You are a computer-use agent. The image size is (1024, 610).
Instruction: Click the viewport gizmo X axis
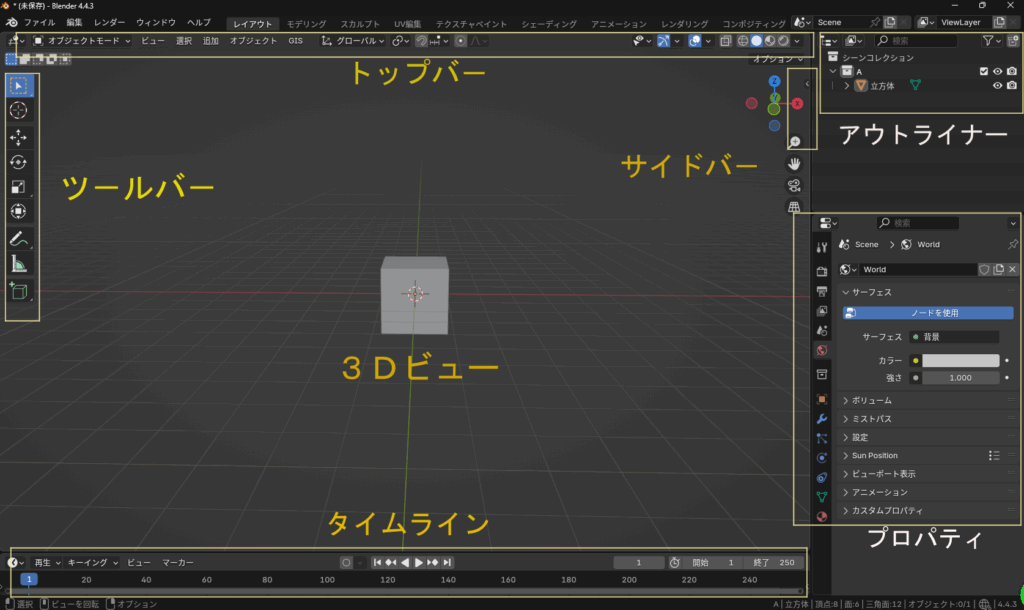[797, 104]
